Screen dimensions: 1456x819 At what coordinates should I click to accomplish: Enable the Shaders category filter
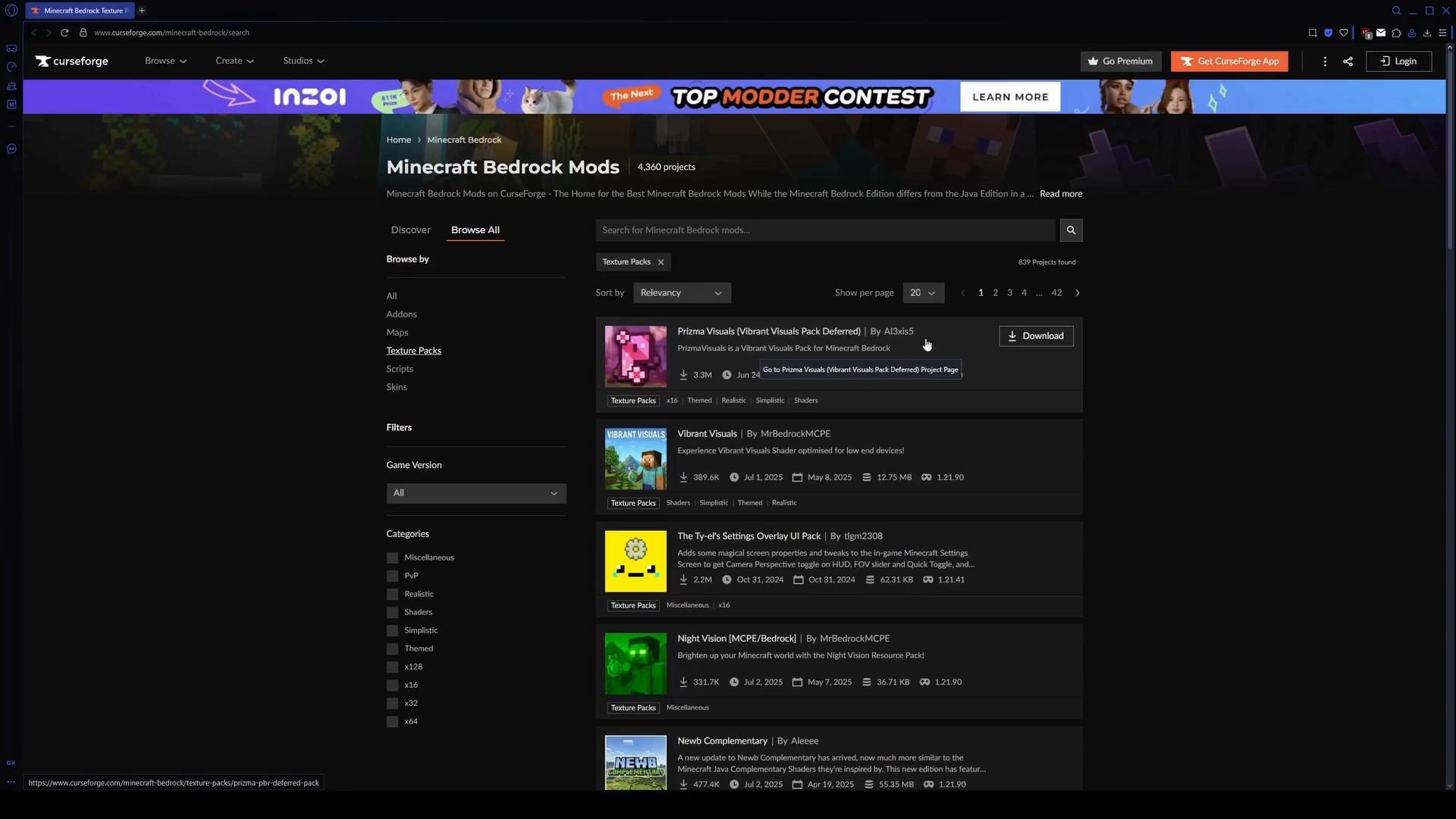coord(392,613)
